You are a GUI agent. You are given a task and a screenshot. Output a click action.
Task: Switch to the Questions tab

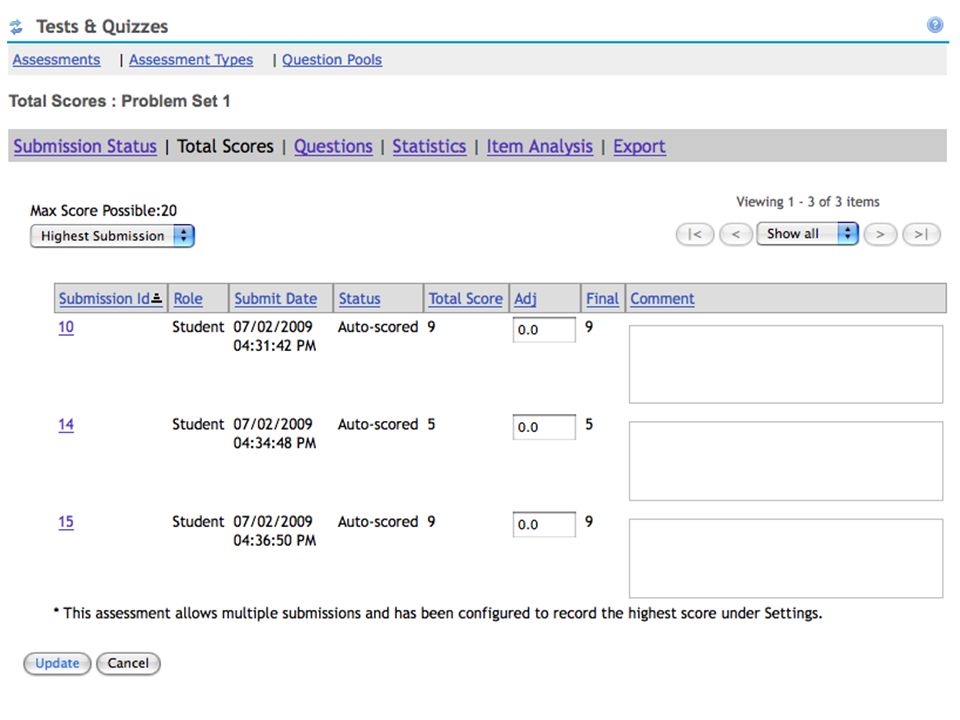click(333, 146)
